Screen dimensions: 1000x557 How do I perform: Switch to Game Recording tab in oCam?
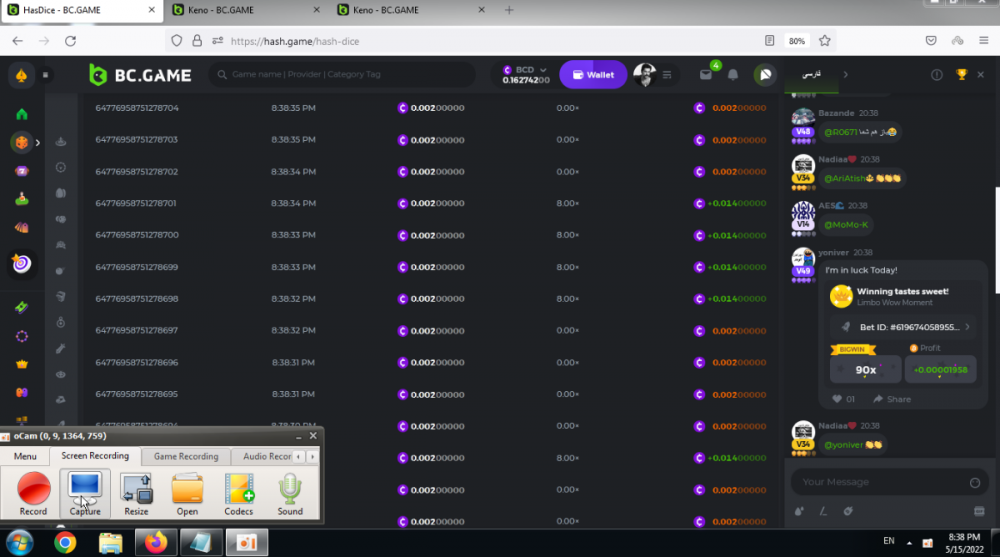185,456
